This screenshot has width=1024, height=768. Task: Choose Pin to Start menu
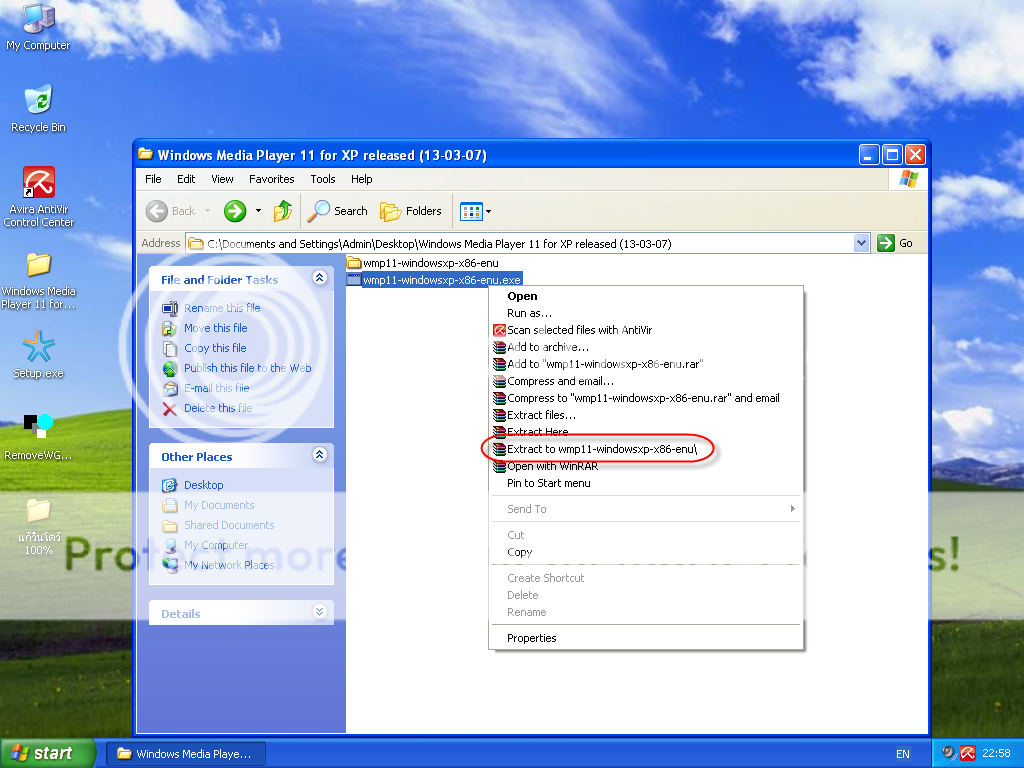coord(646,483)
